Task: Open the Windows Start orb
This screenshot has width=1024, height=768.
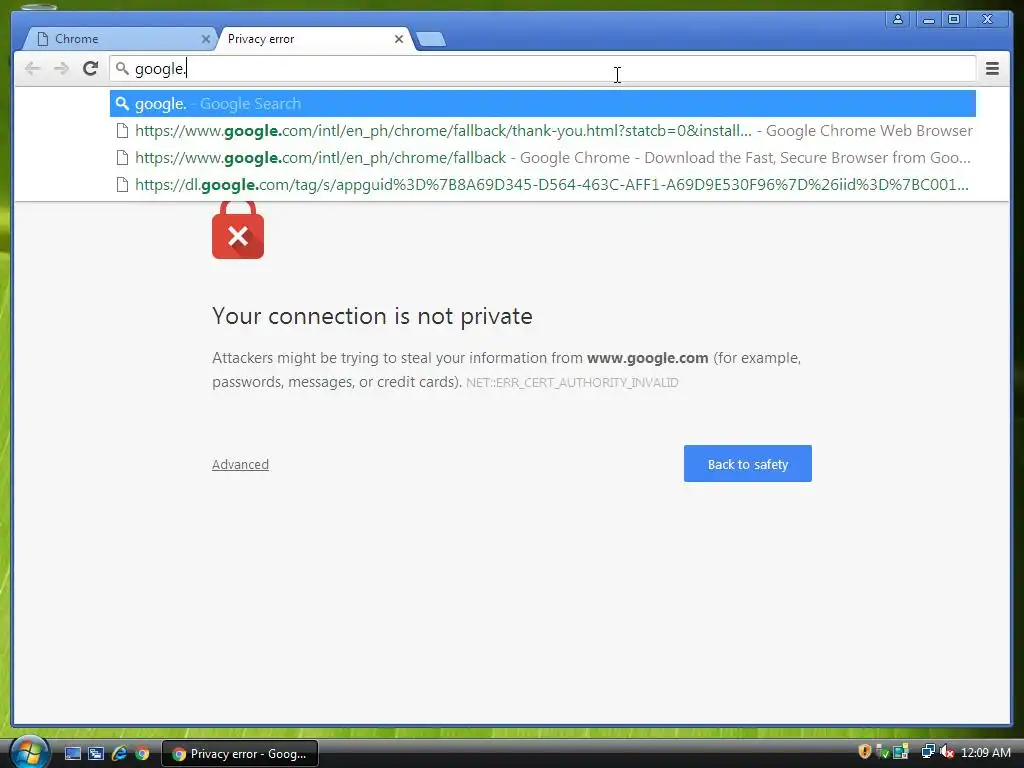Action: [28, 752]
